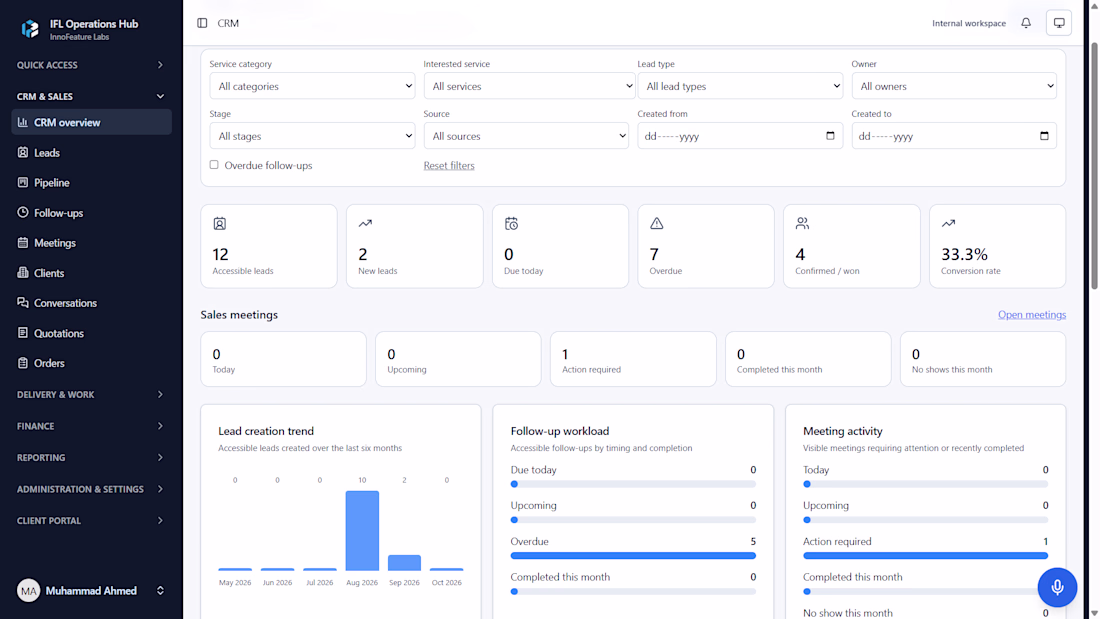Enable the Overdue follow-ups checkbox
Image resolution: width=1100 pixels, height=619 pixels.
[214, 165]
